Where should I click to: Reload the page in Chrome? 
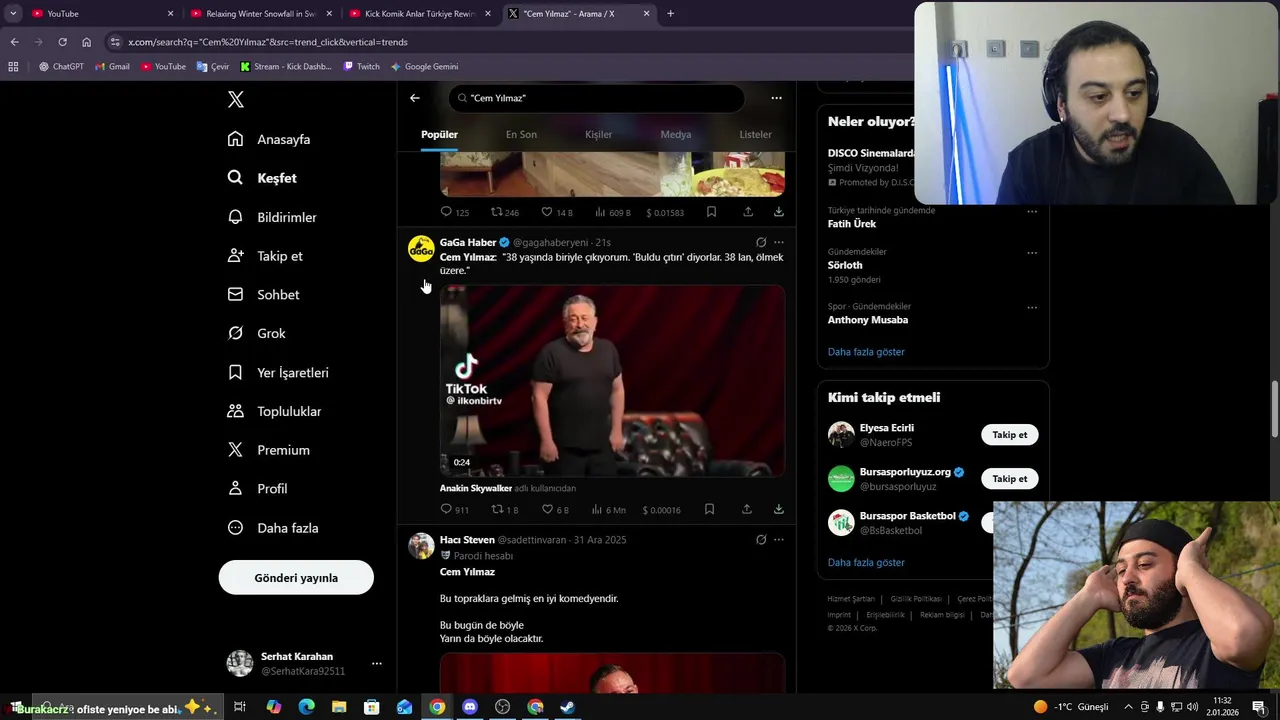tap(62, 42)
